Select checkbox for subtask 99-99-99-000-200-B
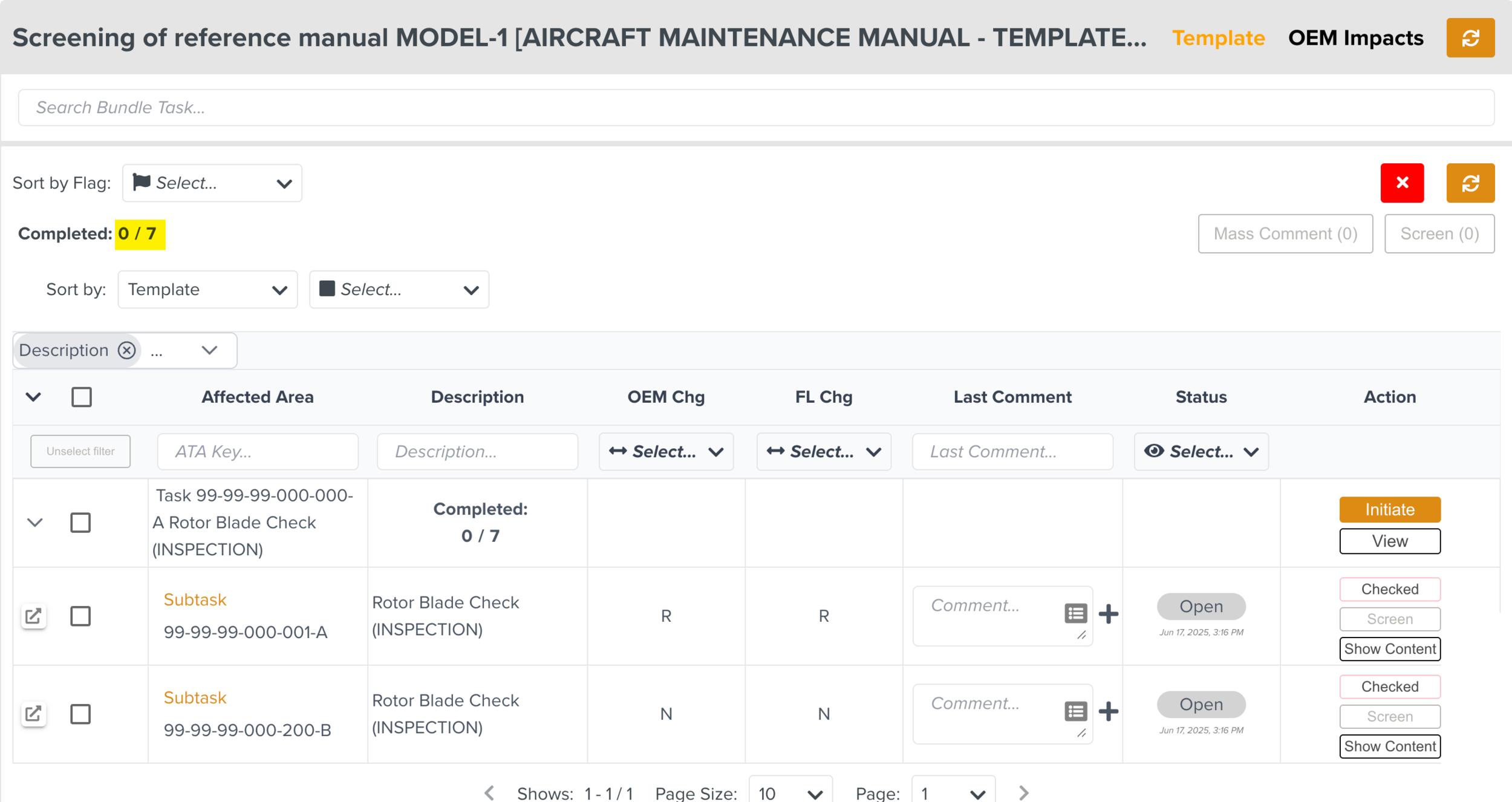This screenshot has width=1512, height=802. [x=80, y=714]
